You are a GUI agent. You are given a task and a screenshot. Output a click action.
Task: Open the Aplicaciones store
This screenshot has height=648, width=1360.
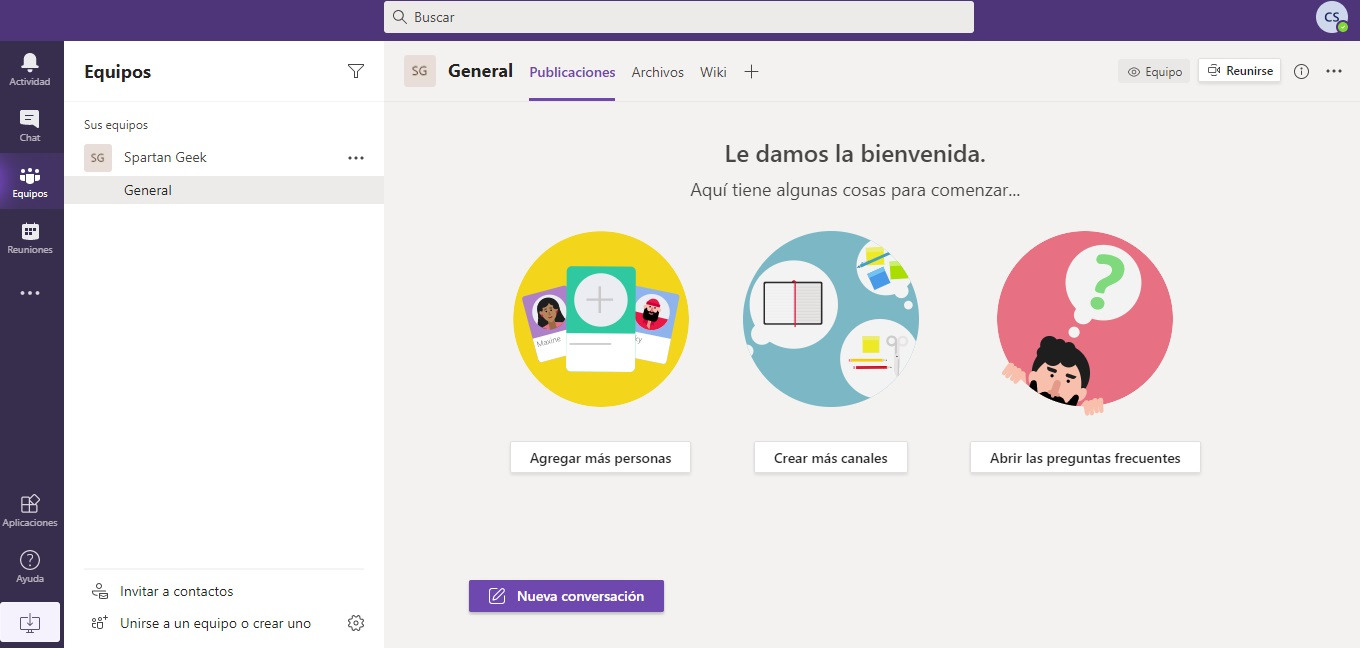tap(30, 510)
